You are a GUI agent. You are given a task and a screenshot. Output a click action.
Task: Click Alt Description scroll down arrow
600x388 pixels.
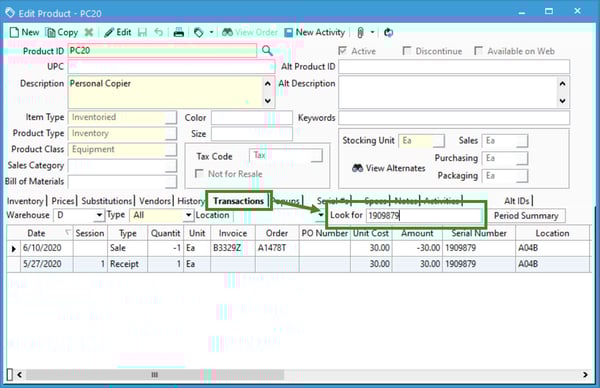click(562, 101)
